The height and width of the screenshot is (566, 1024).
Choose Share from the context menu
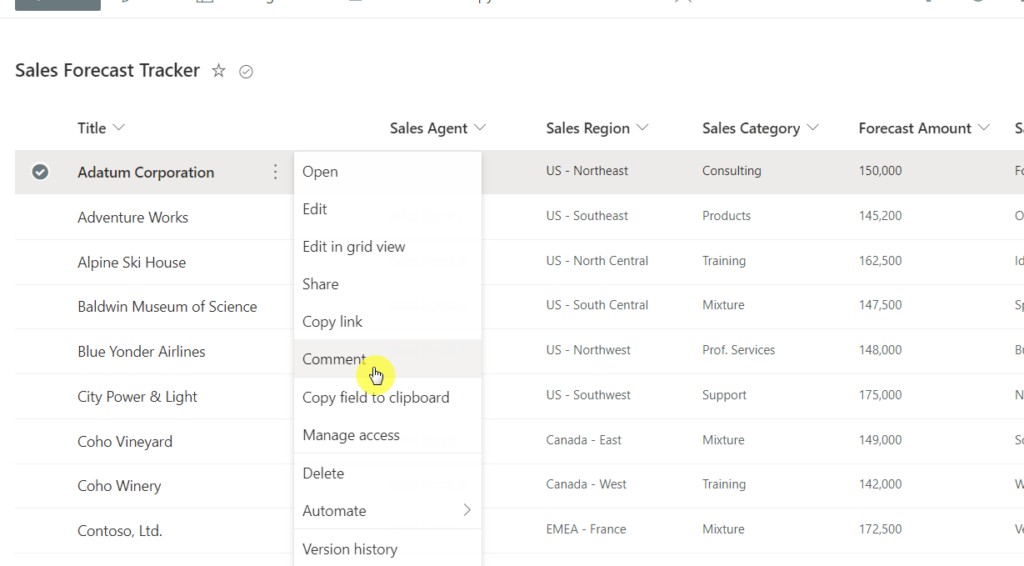pyautogui.click(x=388, y=284)
